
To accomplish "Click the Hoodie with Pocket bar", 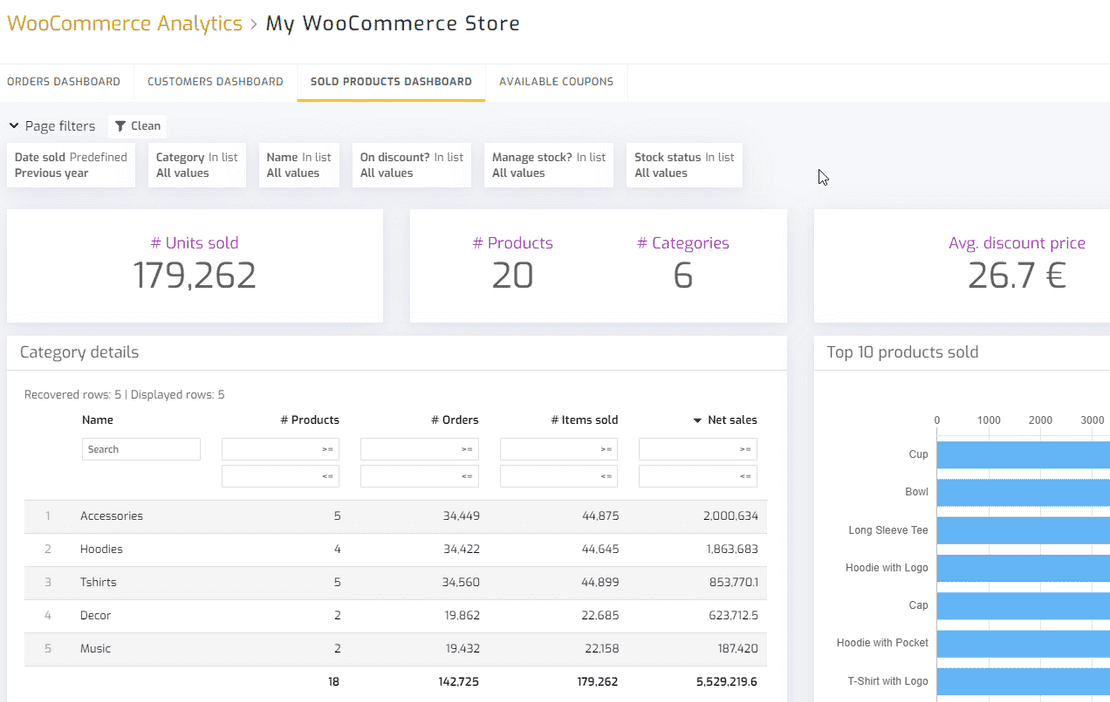I will coord(1023,643).
